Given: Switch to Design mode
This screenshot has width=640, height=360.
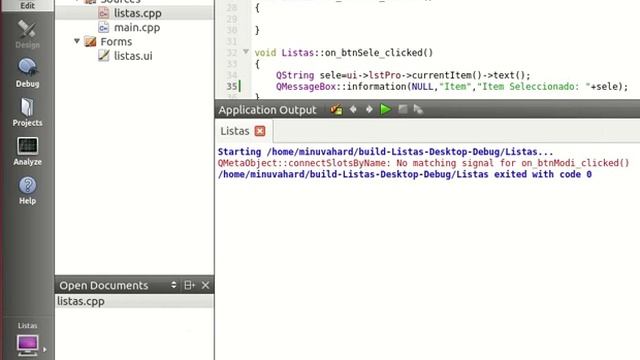Looking at the screenshot, I should 27,34.
